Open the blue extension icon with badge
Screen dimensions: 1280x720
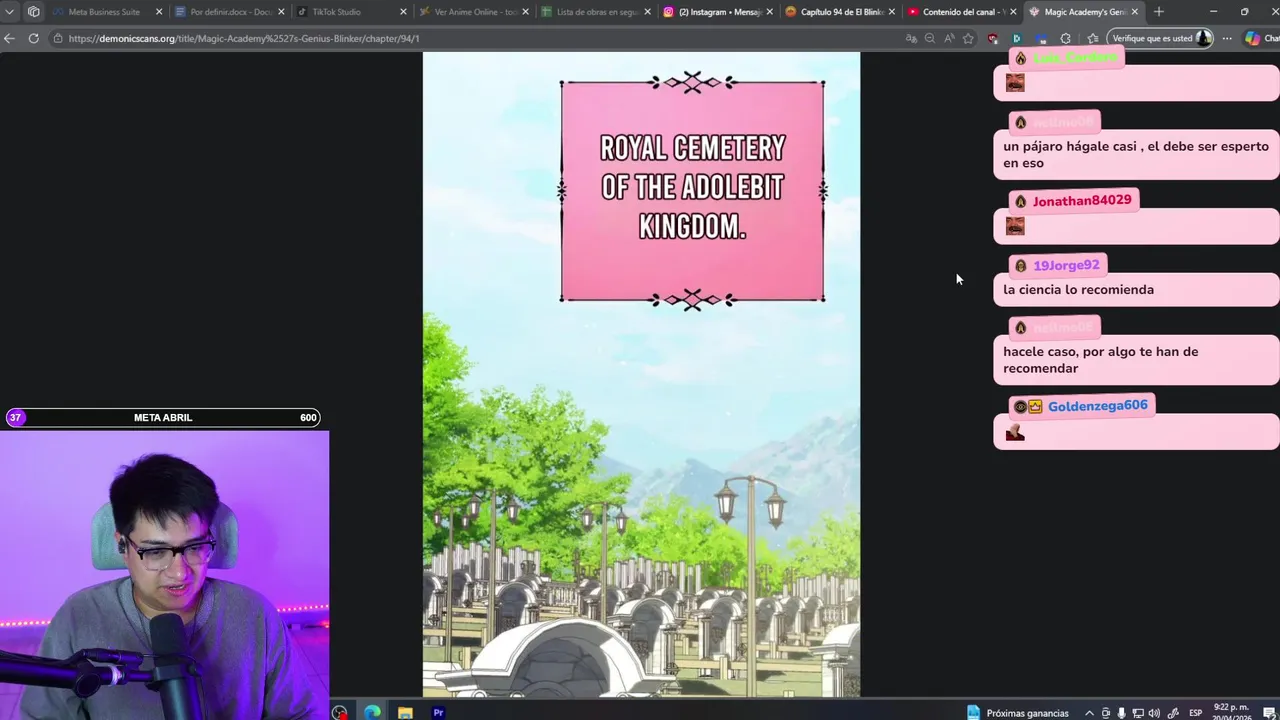(x=1041, y=38)
